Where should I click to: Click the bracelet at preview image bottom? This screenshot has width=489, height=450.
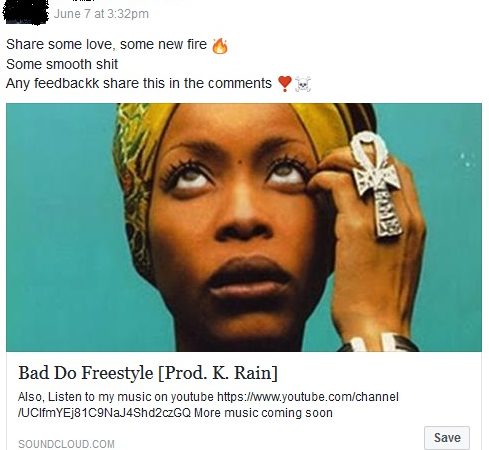(378, 342)
